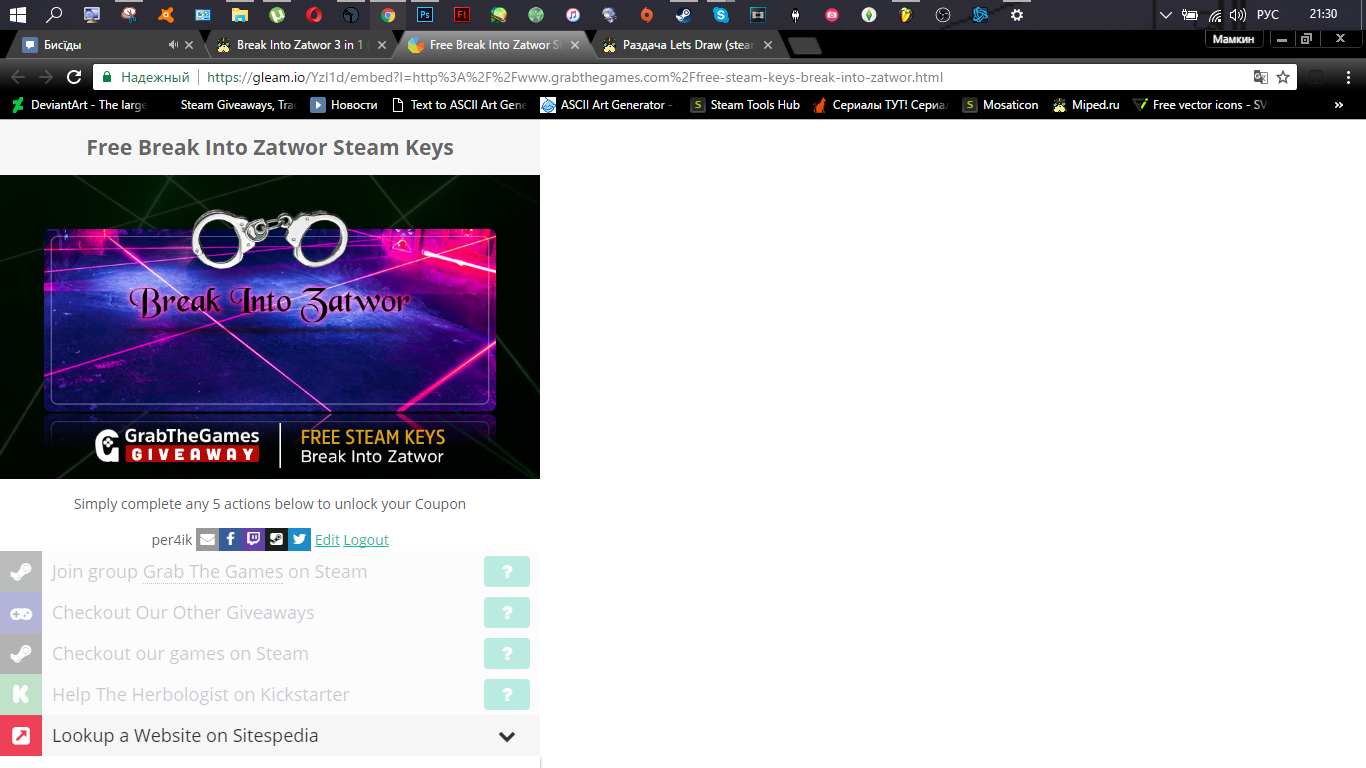Switch to Break Into Zatwor 3 in 1 tab
Image resolution: width=1366 pixels, height=768 pixels.
[300, 45]
